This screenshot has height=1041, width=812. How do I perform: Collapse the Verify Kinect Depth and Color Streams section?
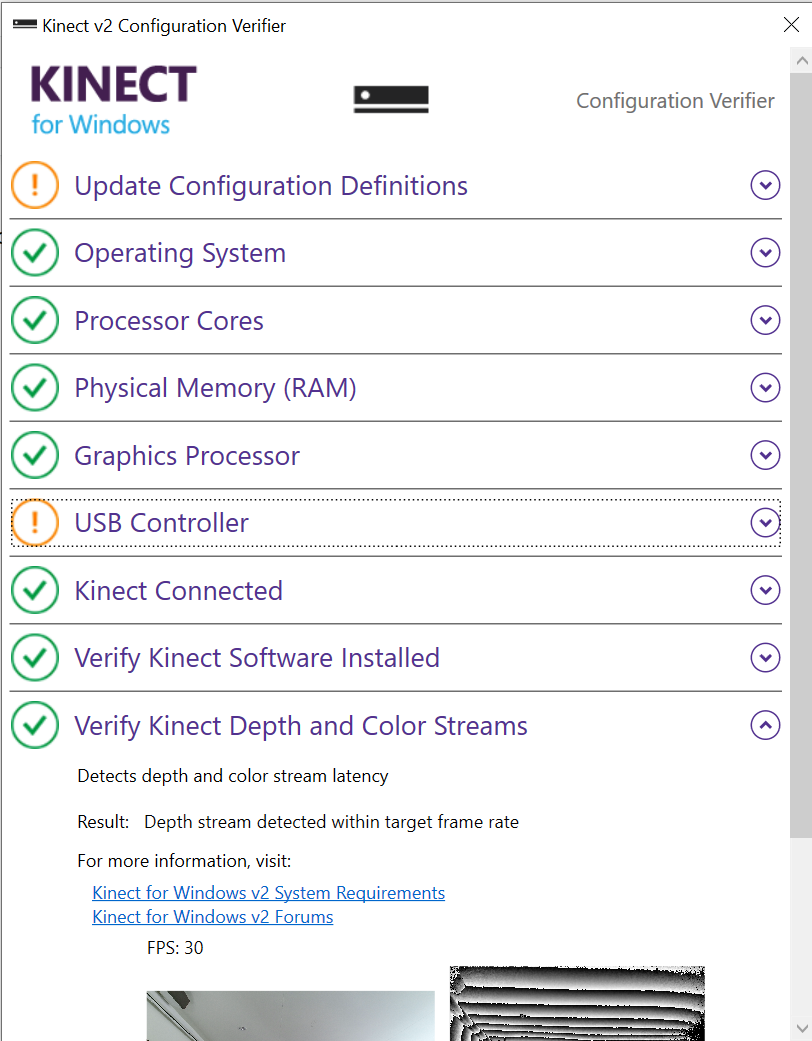tap(765, 725)
